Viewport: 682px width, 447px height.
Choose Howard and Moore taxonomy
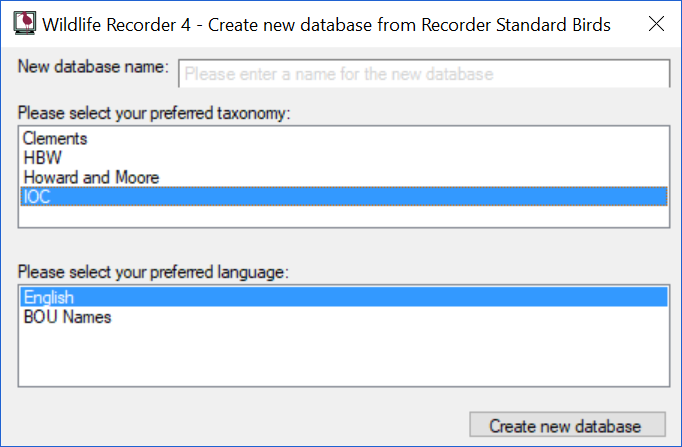[344, 177]
